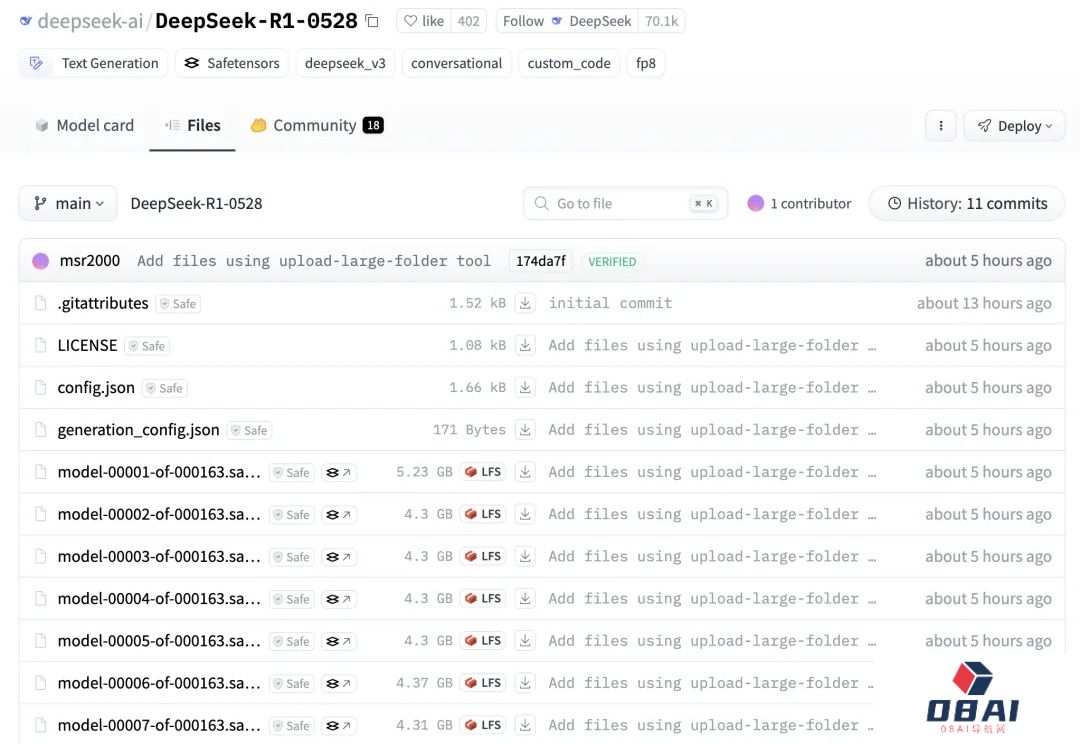Viewport: 1080px width, 744px height.
Task: Open generation_config.json file
Action: click(138, 430)
